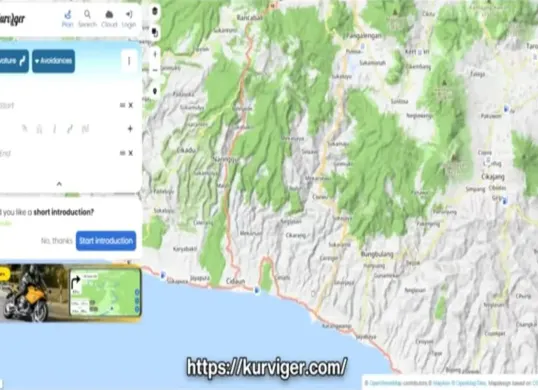Zoom in on the map
Image resolution: width=538 pixels, height=390 pixels.
click(x=155, y=54)
